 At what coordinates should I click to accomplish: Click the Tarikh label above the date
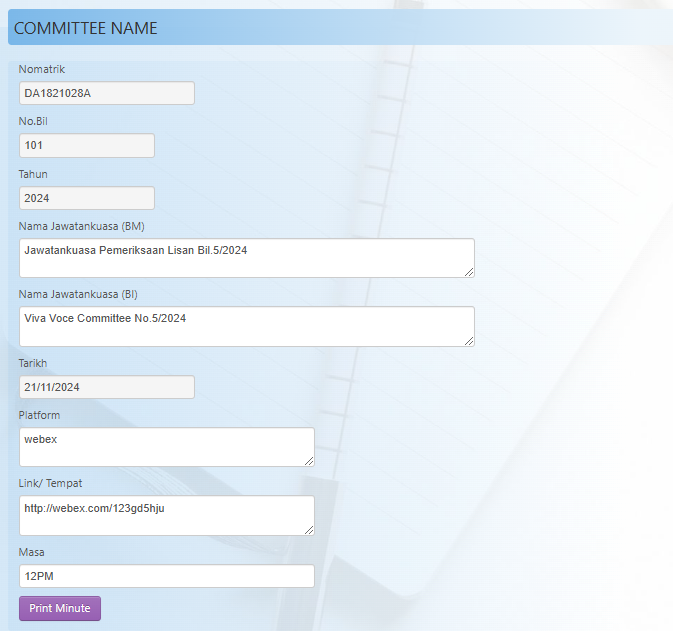coord(33,363)
